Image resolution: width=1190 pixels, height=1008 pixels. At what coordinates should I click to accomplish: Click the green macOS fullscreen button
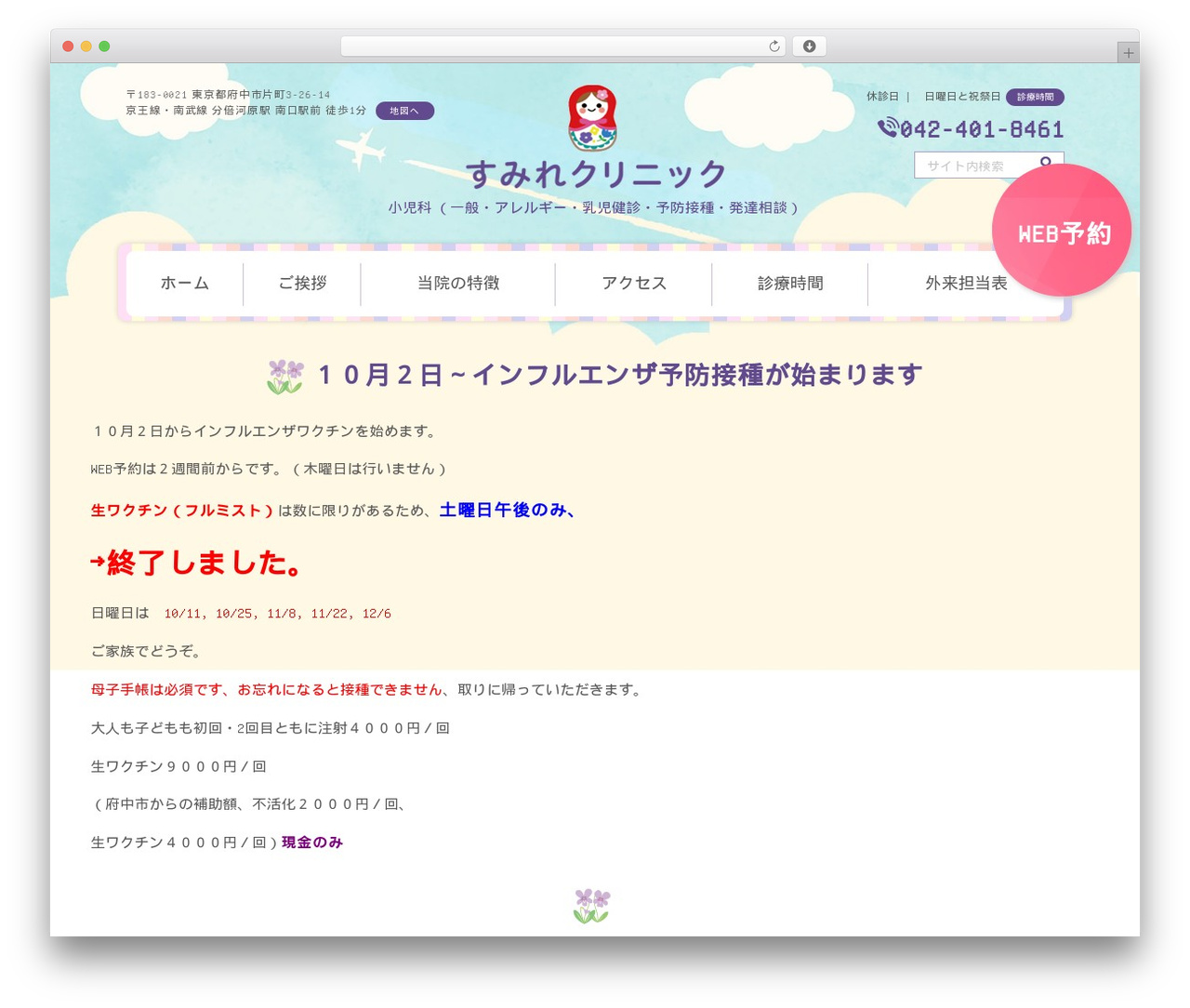coord(104,46)
